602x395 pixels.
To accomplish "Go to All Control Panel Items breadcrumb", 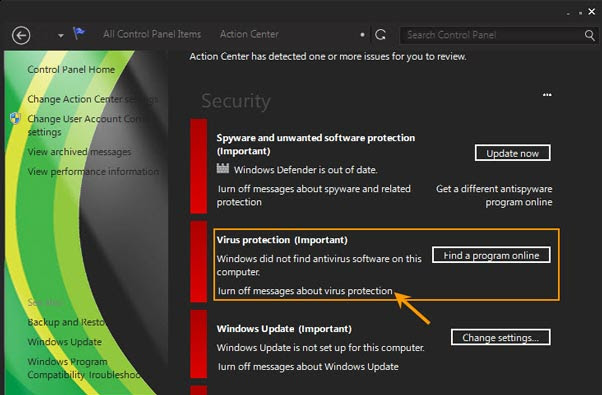I will 152,34.
